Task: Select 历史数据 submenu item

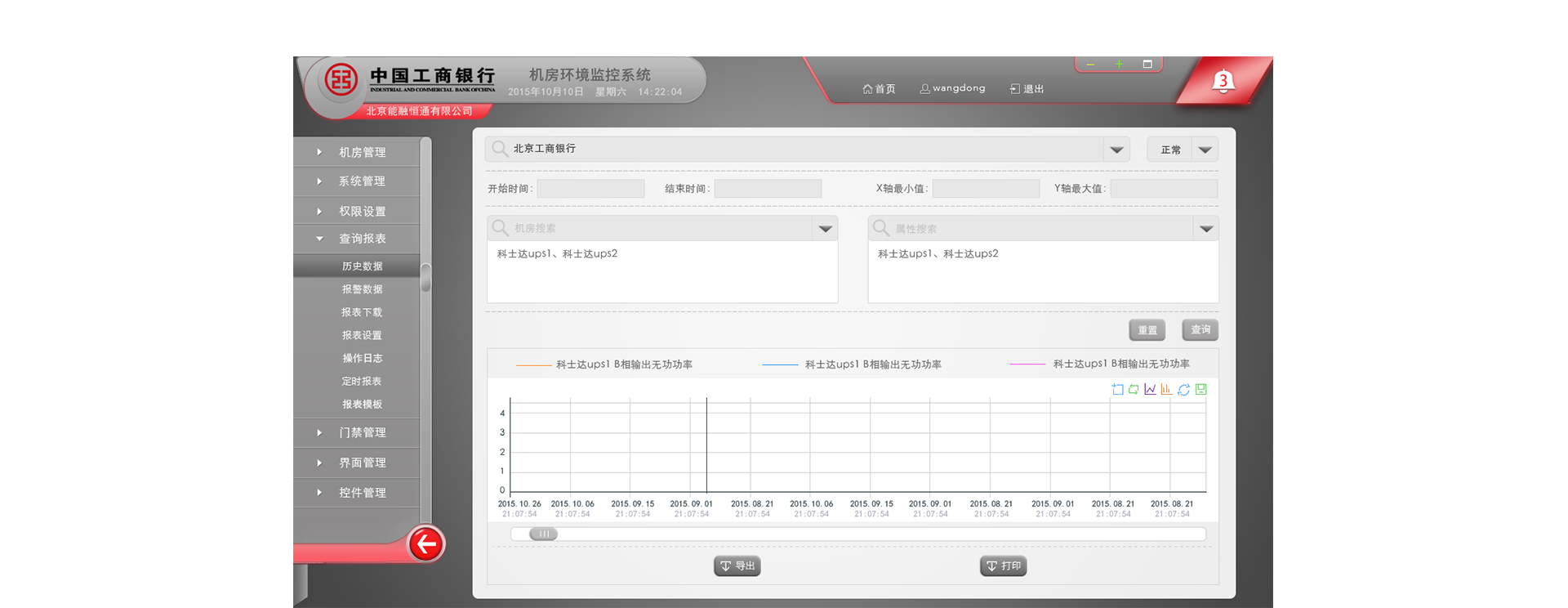Action: pos(357,266)
